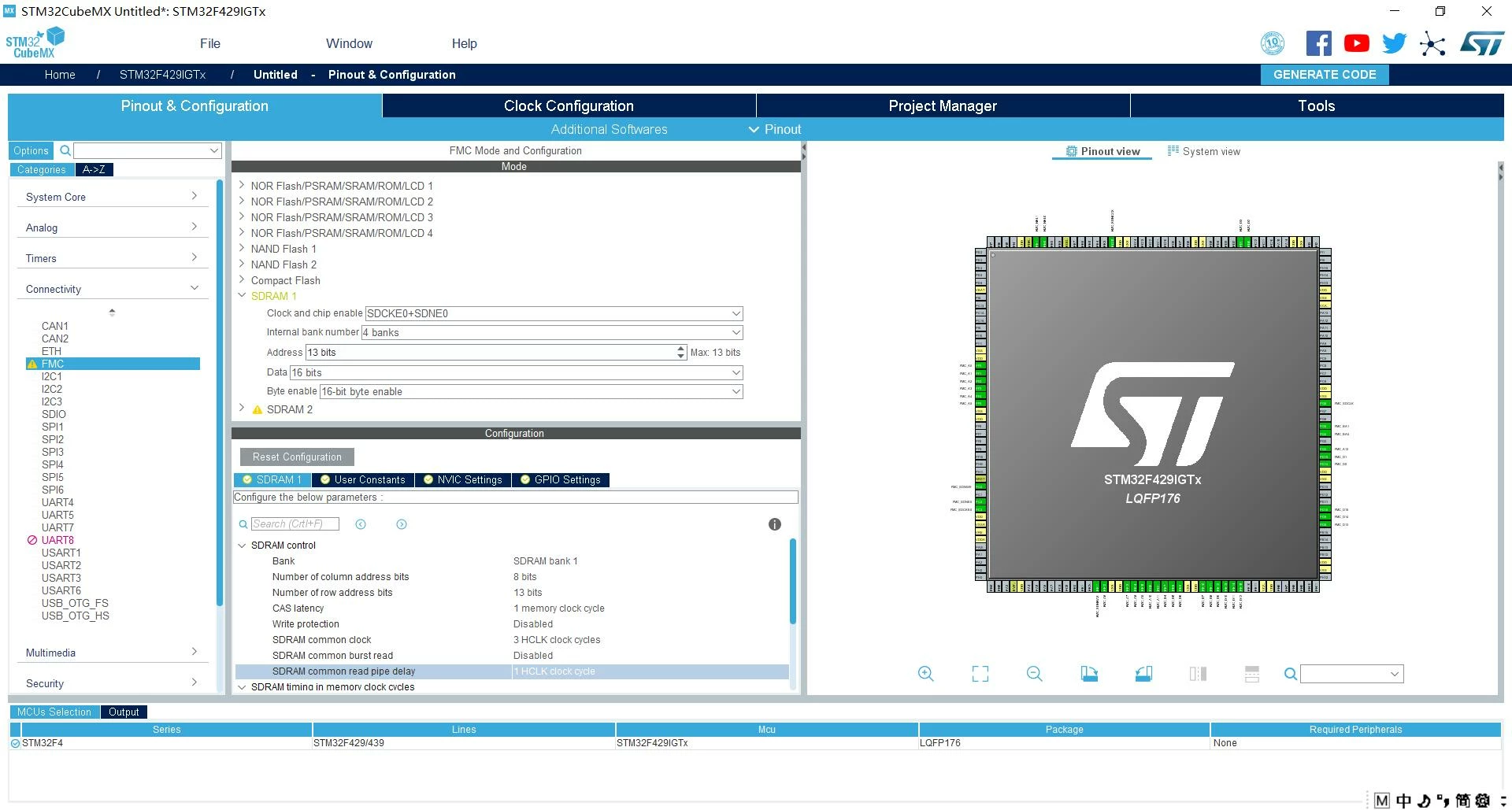Open the Twitter icon in the header

tap(1394, 43)
